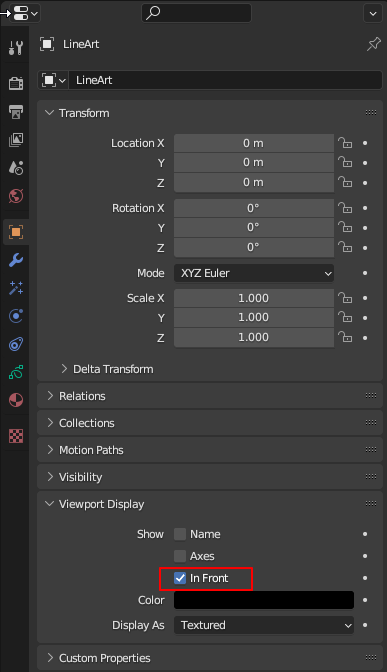387x672 pixels.
Task: Lock Rotation Y
Action: 345,228
